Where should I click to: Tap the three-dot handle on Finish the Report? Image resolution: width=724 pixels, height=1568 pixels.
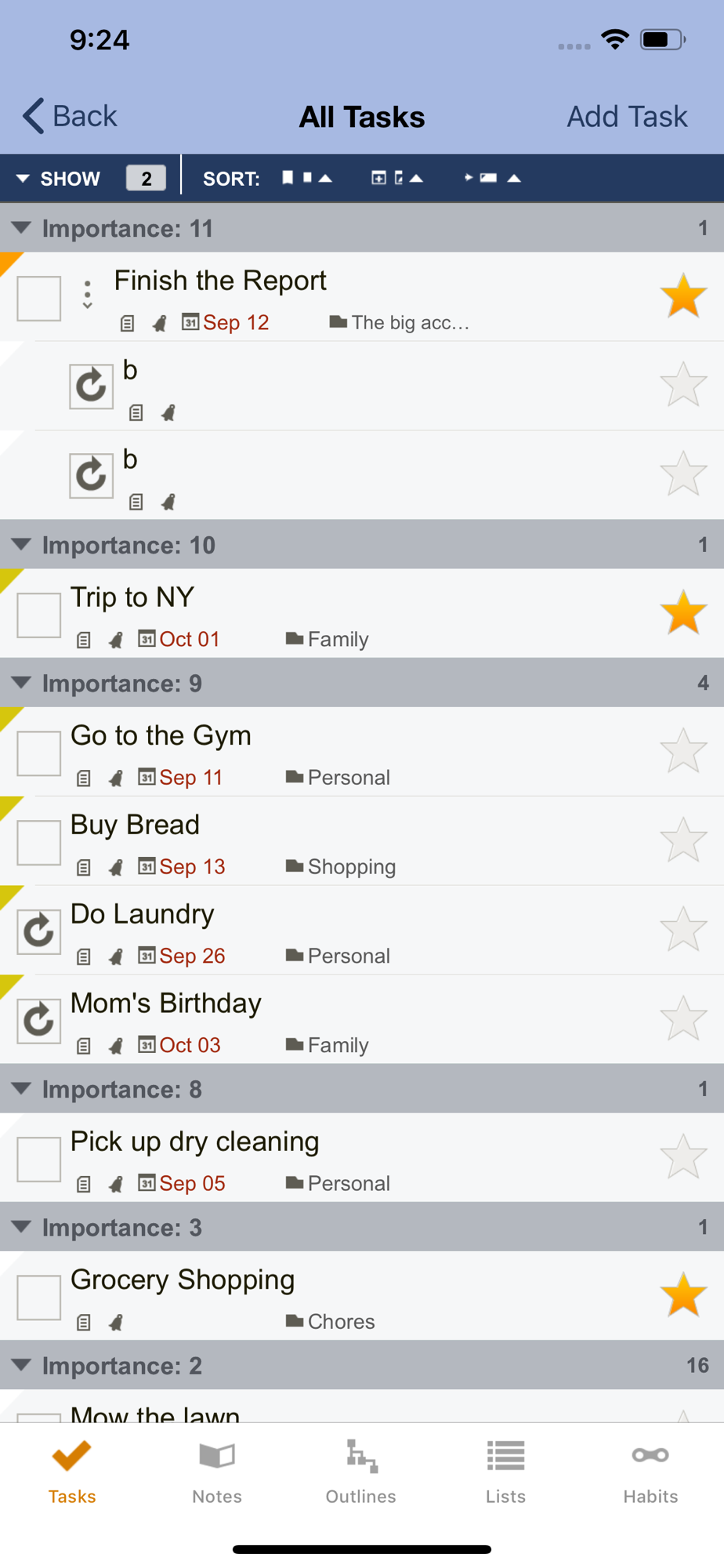(x=88, y=295)
